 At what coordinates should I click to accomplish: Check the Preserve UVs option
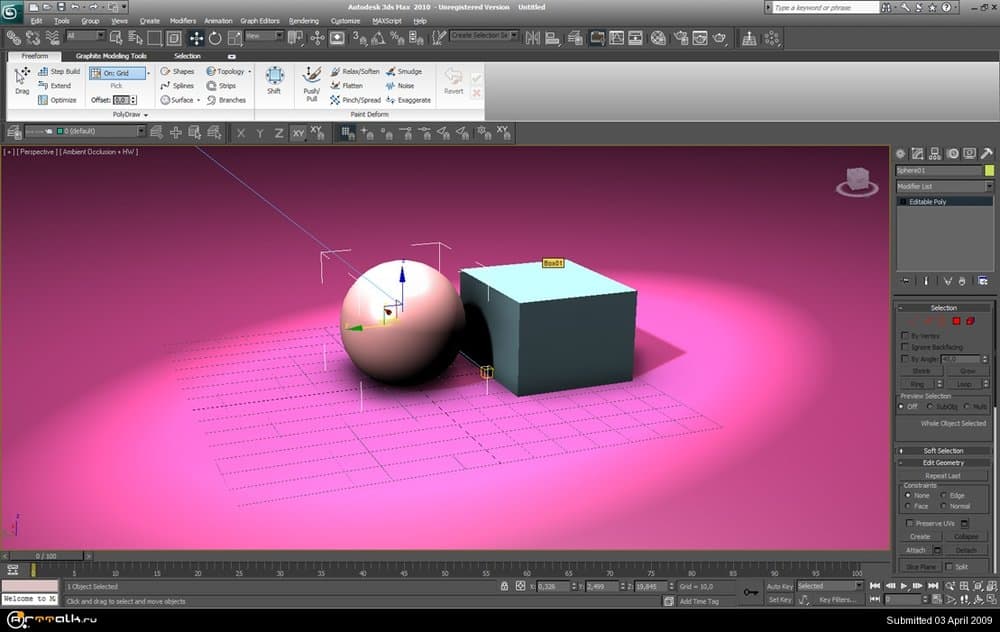[x=909, y=523]
